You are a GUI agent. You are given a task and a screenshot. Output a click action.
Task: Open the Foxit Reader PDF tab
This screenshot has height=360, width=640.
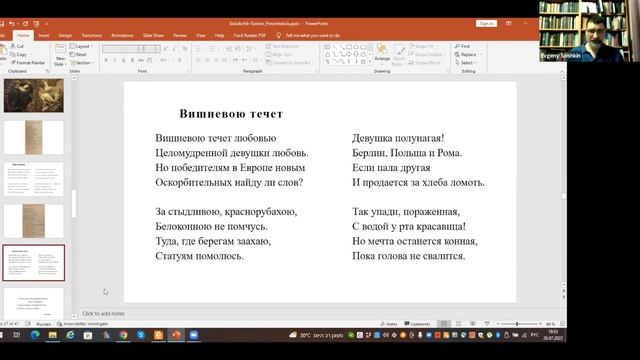[249, 36]
